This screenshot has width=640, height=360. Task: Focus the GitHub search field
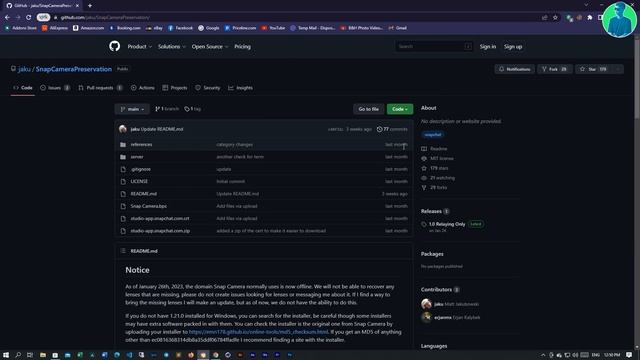tap(434, 47)
